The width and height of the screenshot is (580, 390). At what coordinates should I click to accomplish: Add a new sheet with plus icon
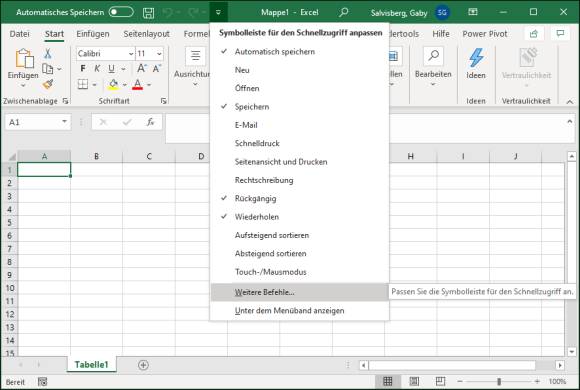[x=144, y=365]
